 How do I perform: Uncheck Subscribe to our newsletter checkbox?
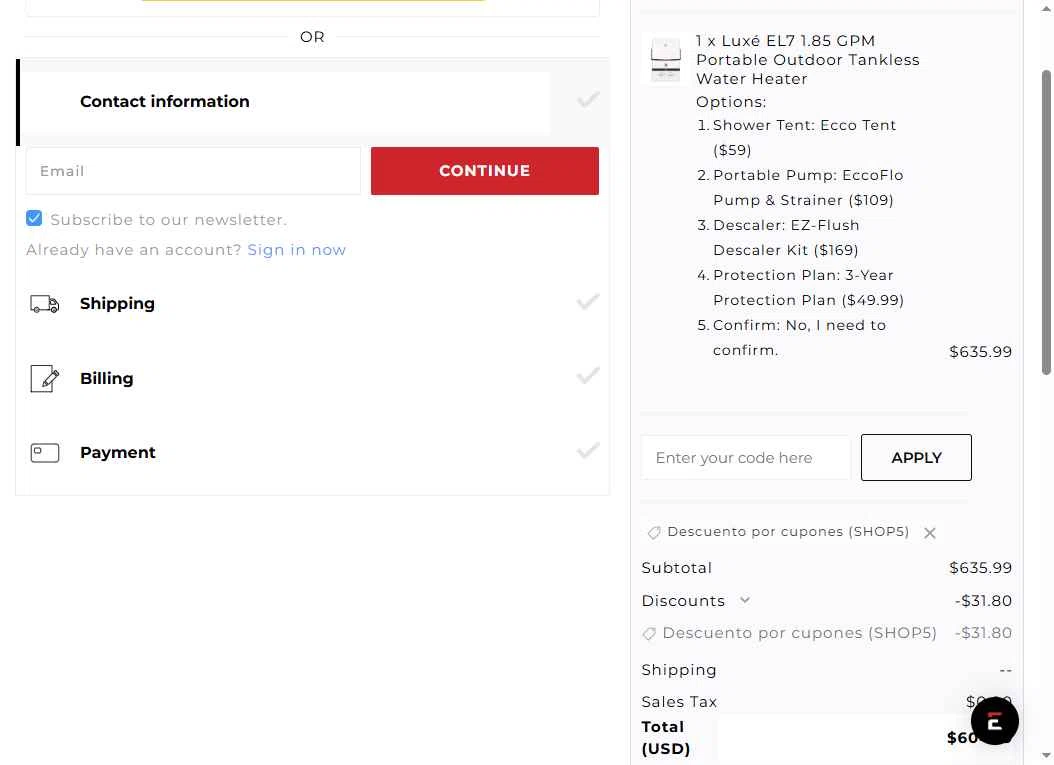click(x=34, y=218)
